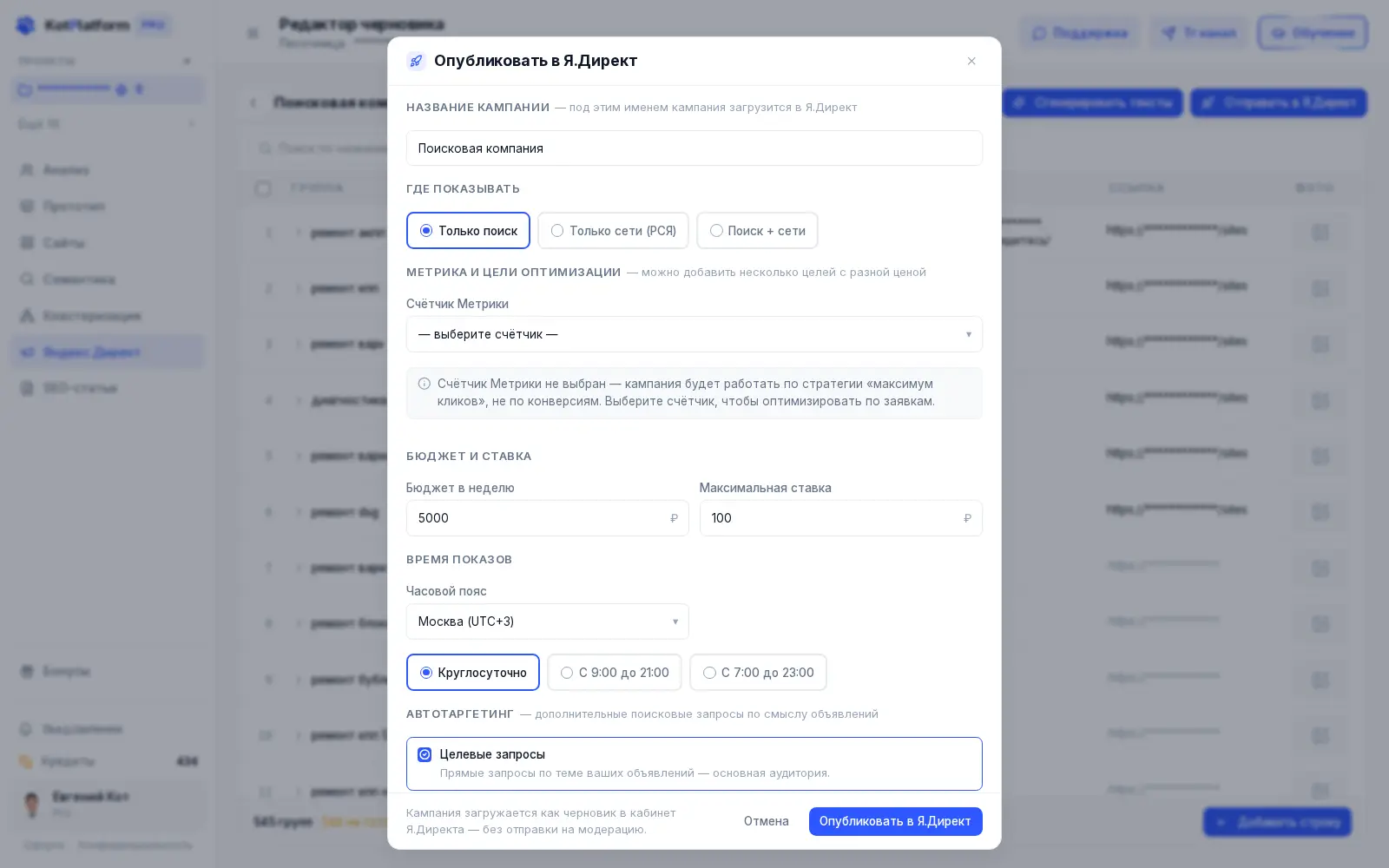Select 'С 7:00 до 23:00' display time
The height and width of the screenshot is (868, 1389).
758,673
